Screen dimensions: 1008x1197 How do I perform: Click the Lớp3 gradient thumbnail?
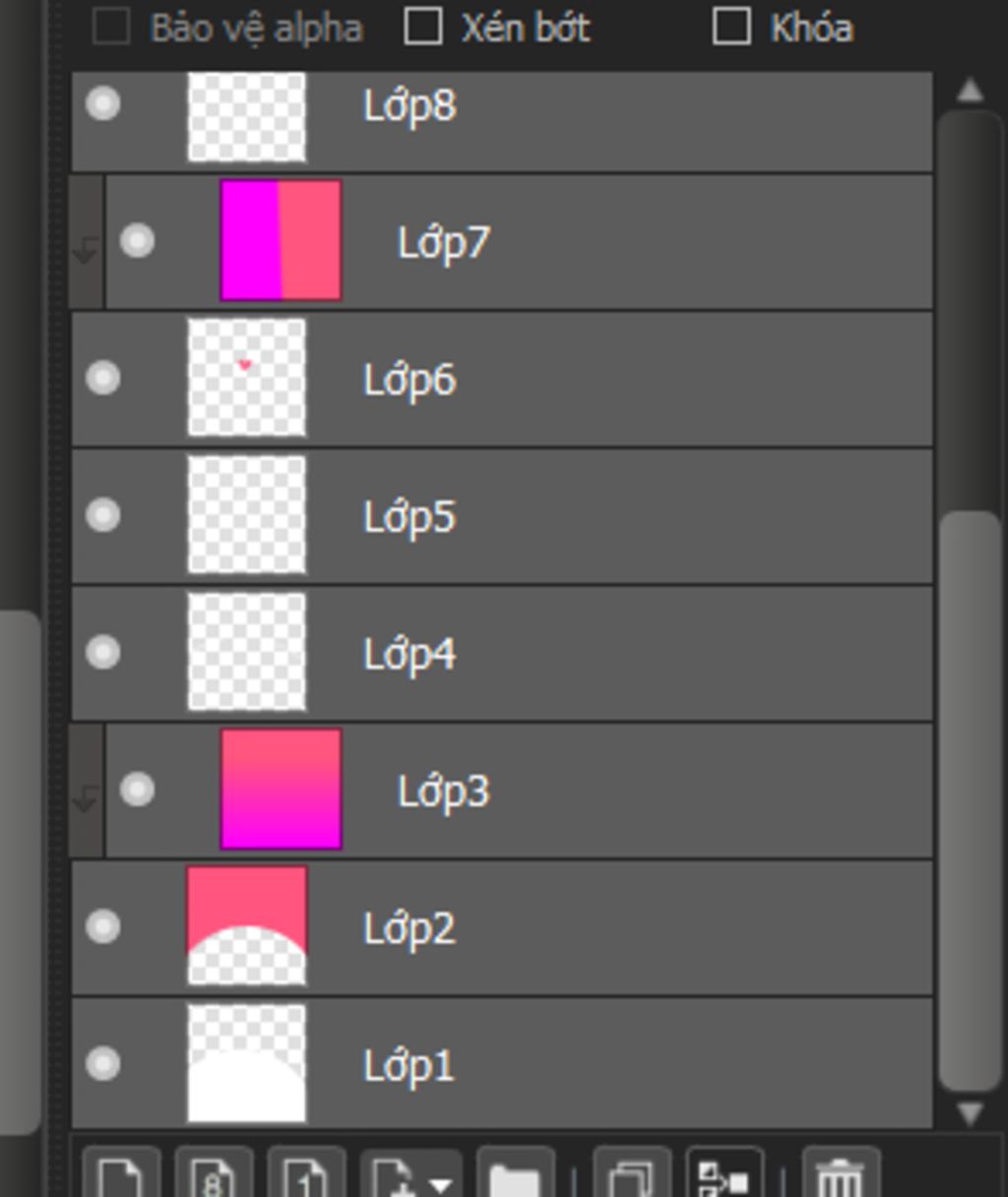tap(282, 788)
